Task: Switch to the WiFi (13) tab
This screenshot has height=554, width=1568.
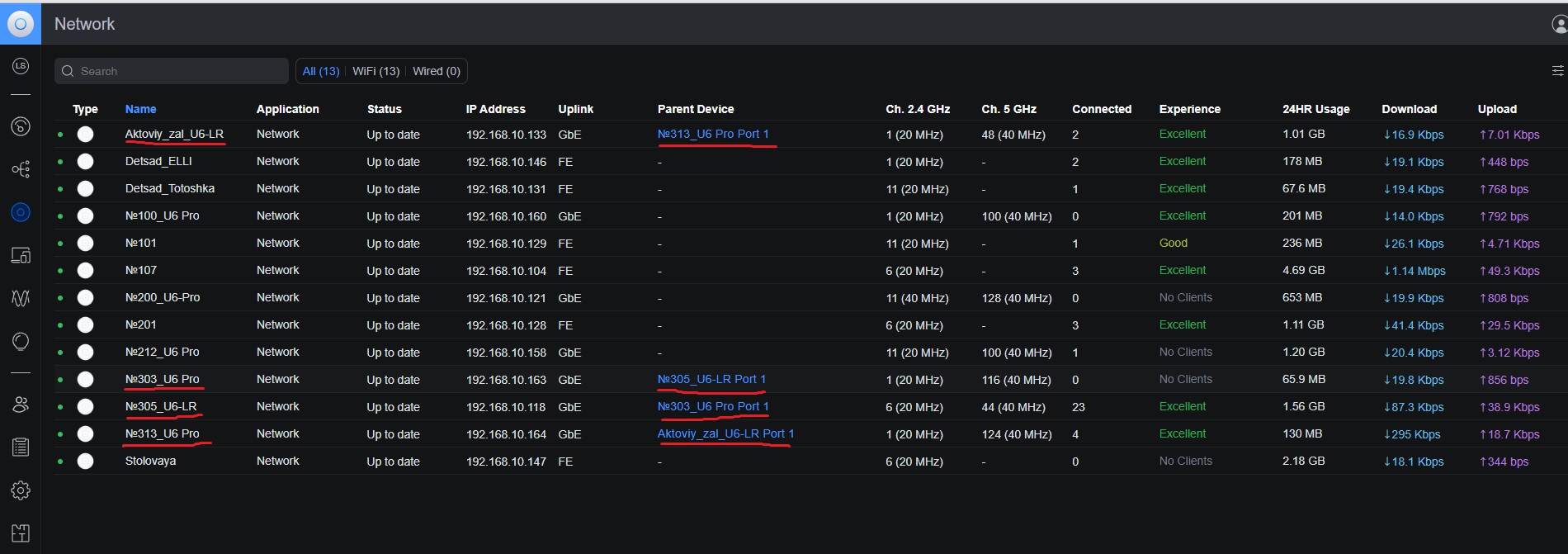Action: (x=375, y=71)
